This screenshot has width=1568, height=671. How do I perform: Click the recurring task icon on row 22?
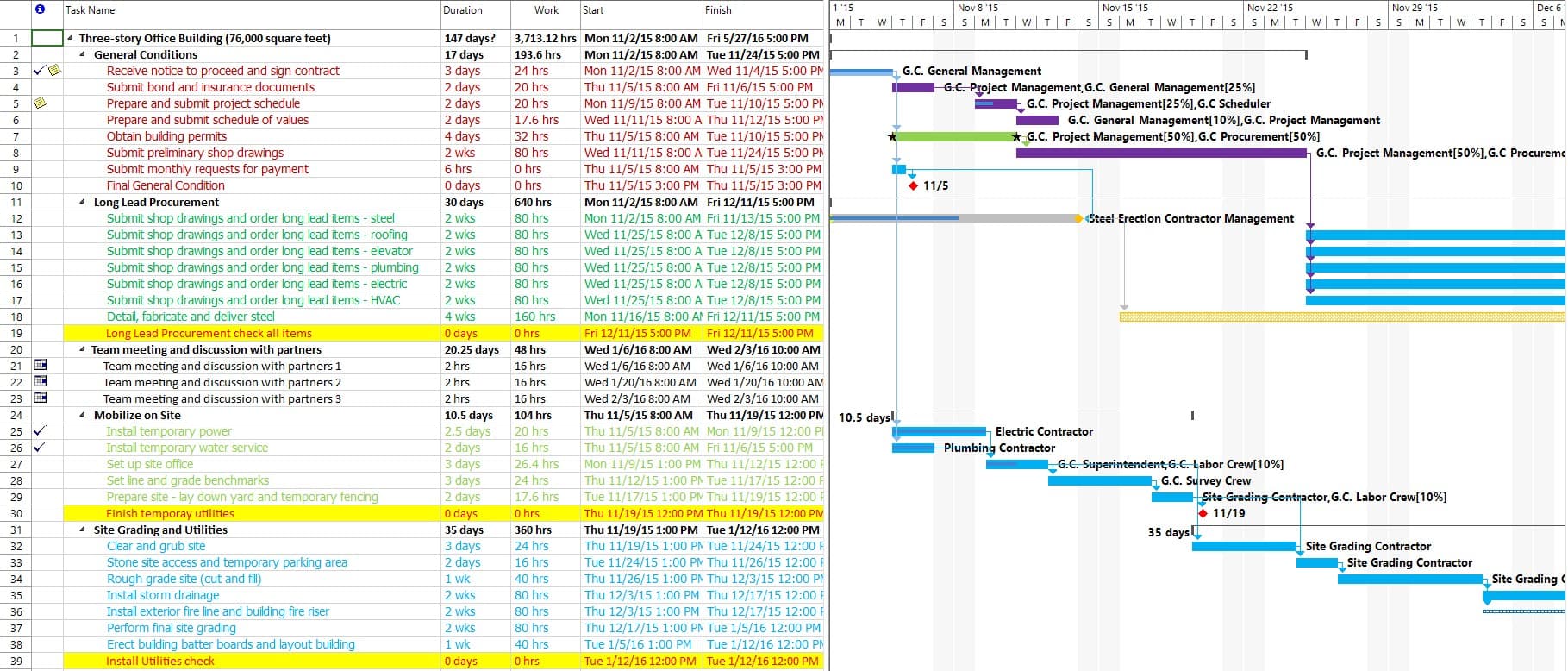(x=40, y=382)
